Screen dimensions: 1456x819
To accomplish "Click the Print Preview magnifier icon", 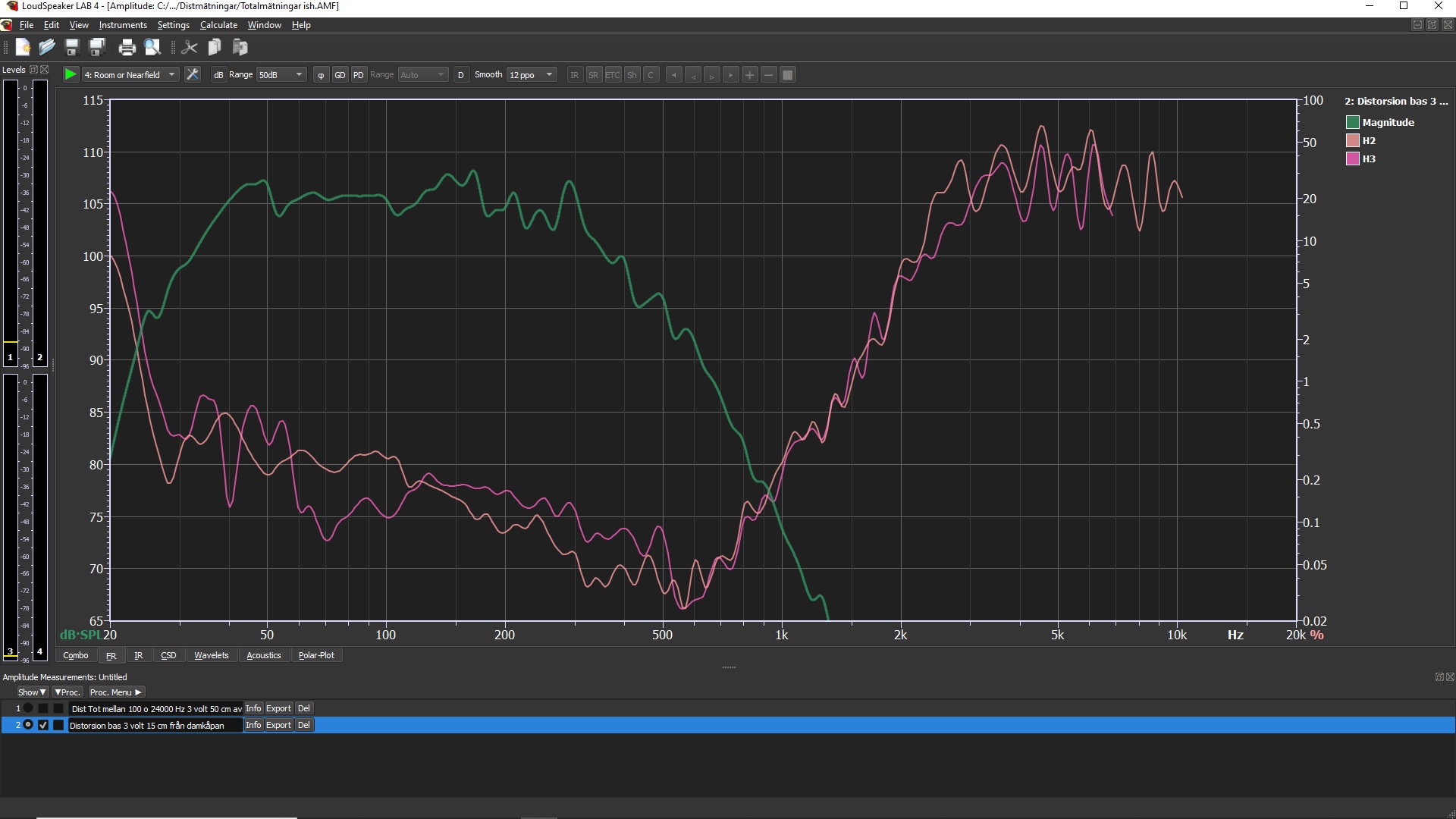I will coord(152,48).
